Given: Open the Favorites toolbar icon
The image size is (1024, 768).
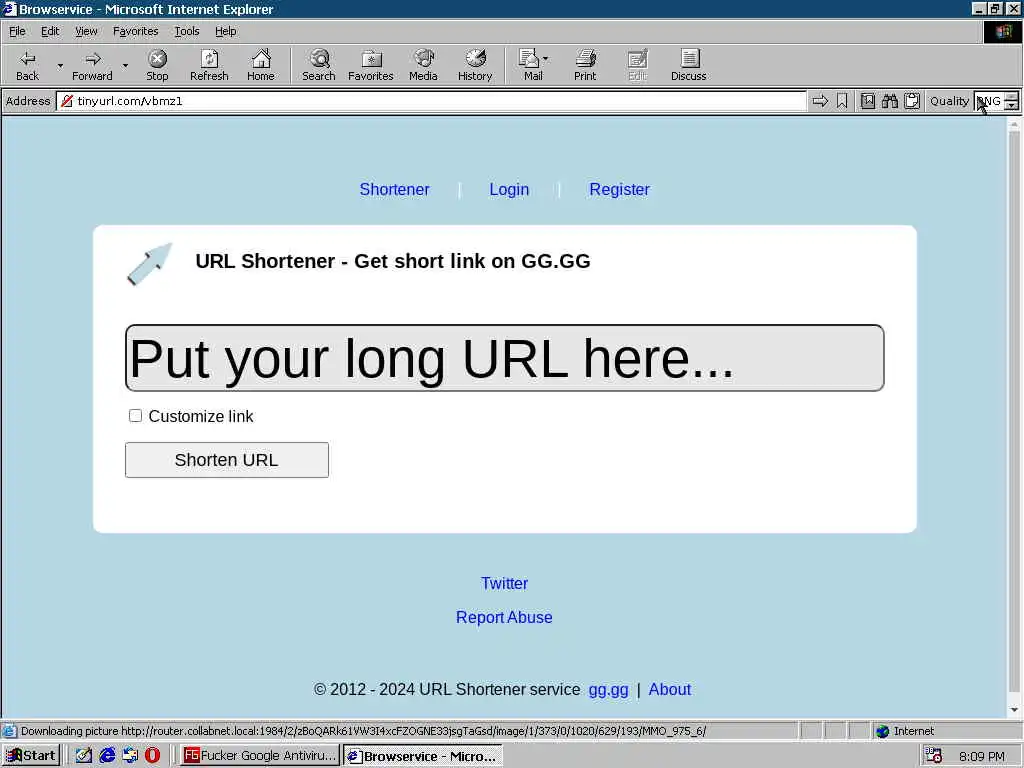Looking at the screenshot, I should coord(371,65).
